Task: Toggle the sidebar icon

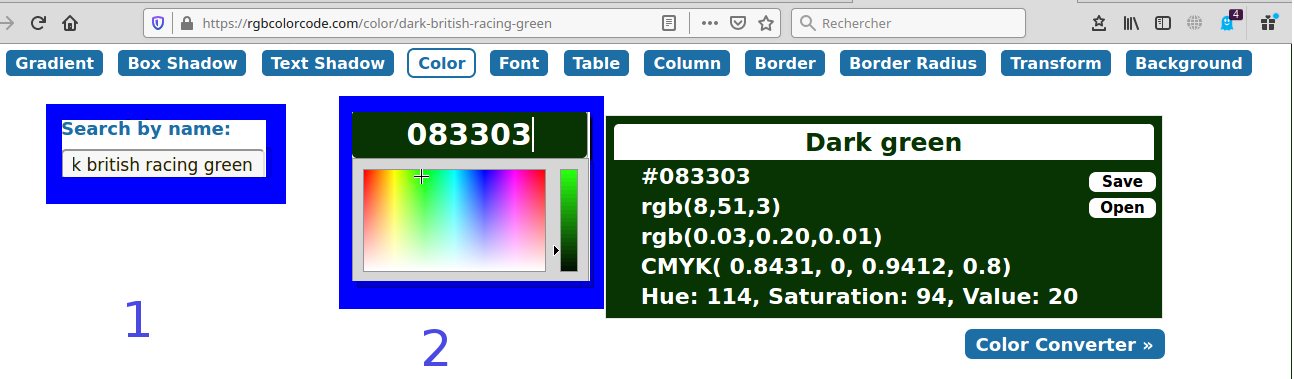Action: pos(1163,22)
